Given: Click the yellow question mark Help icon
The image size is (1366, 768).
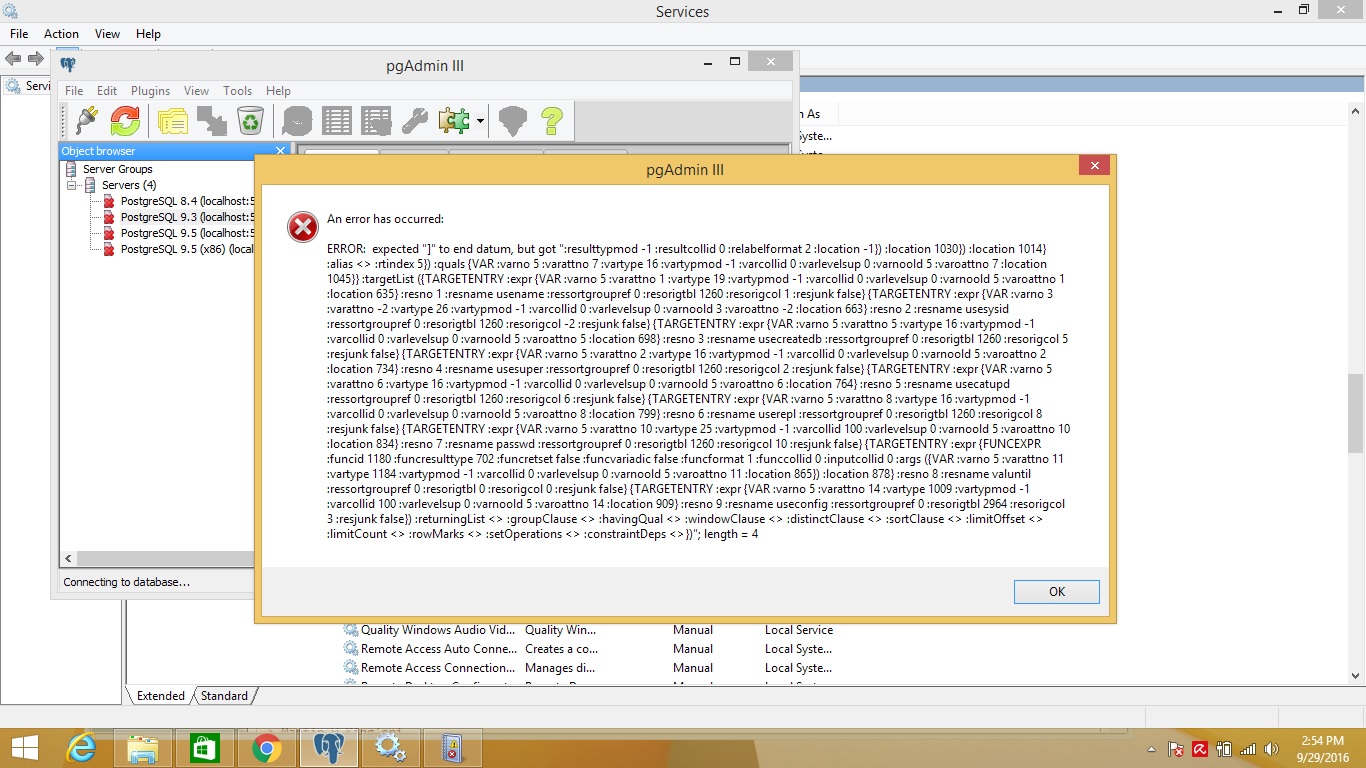Looking at the screenshot, I should [x=552, y=121].
